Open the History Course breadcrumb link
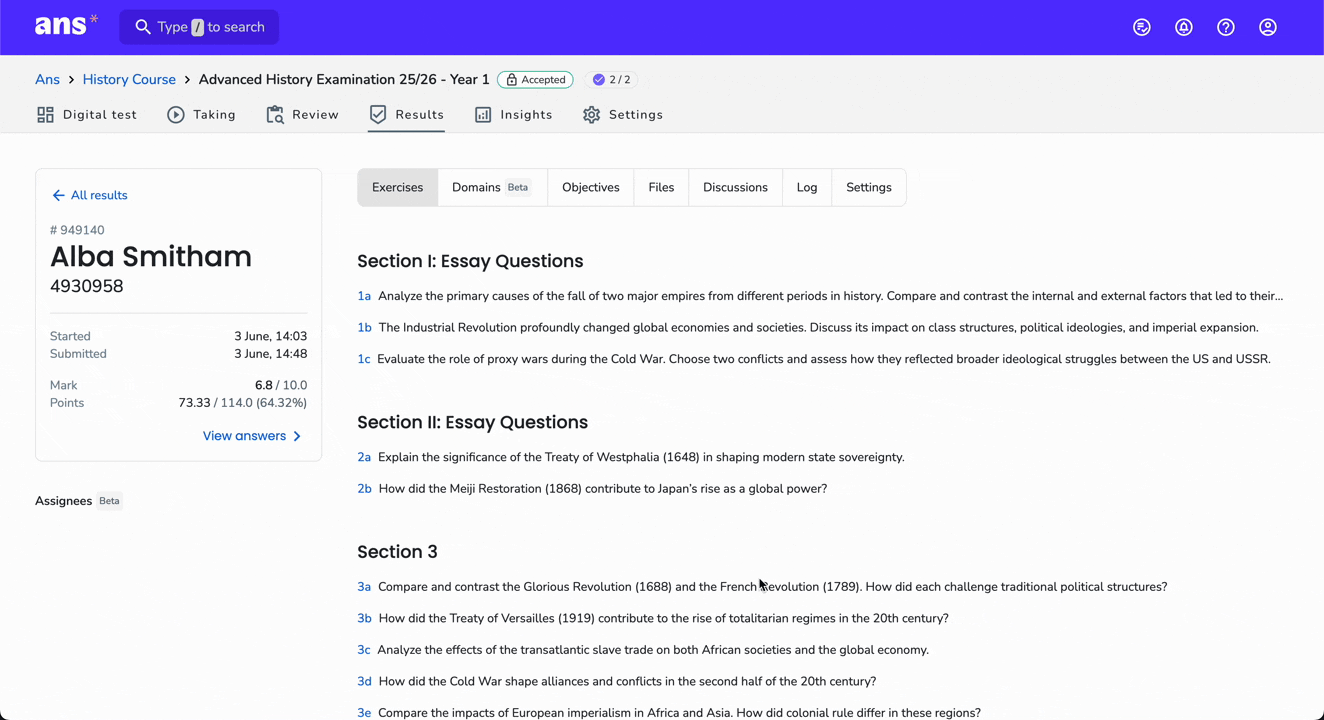1324x720 pixels. [x=129, y=80]
